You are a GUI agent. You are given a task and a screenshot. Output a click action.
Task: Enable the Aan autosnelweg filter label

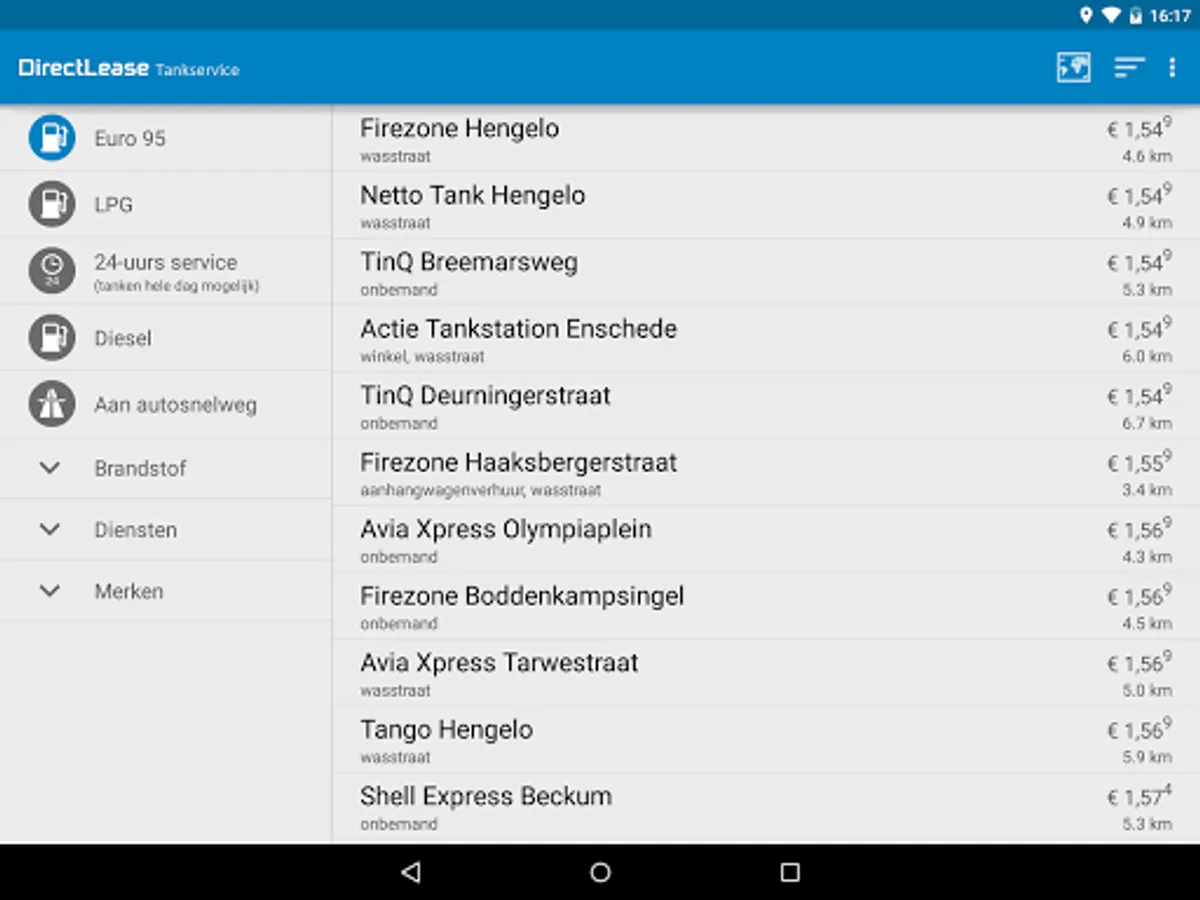(176, 405)
